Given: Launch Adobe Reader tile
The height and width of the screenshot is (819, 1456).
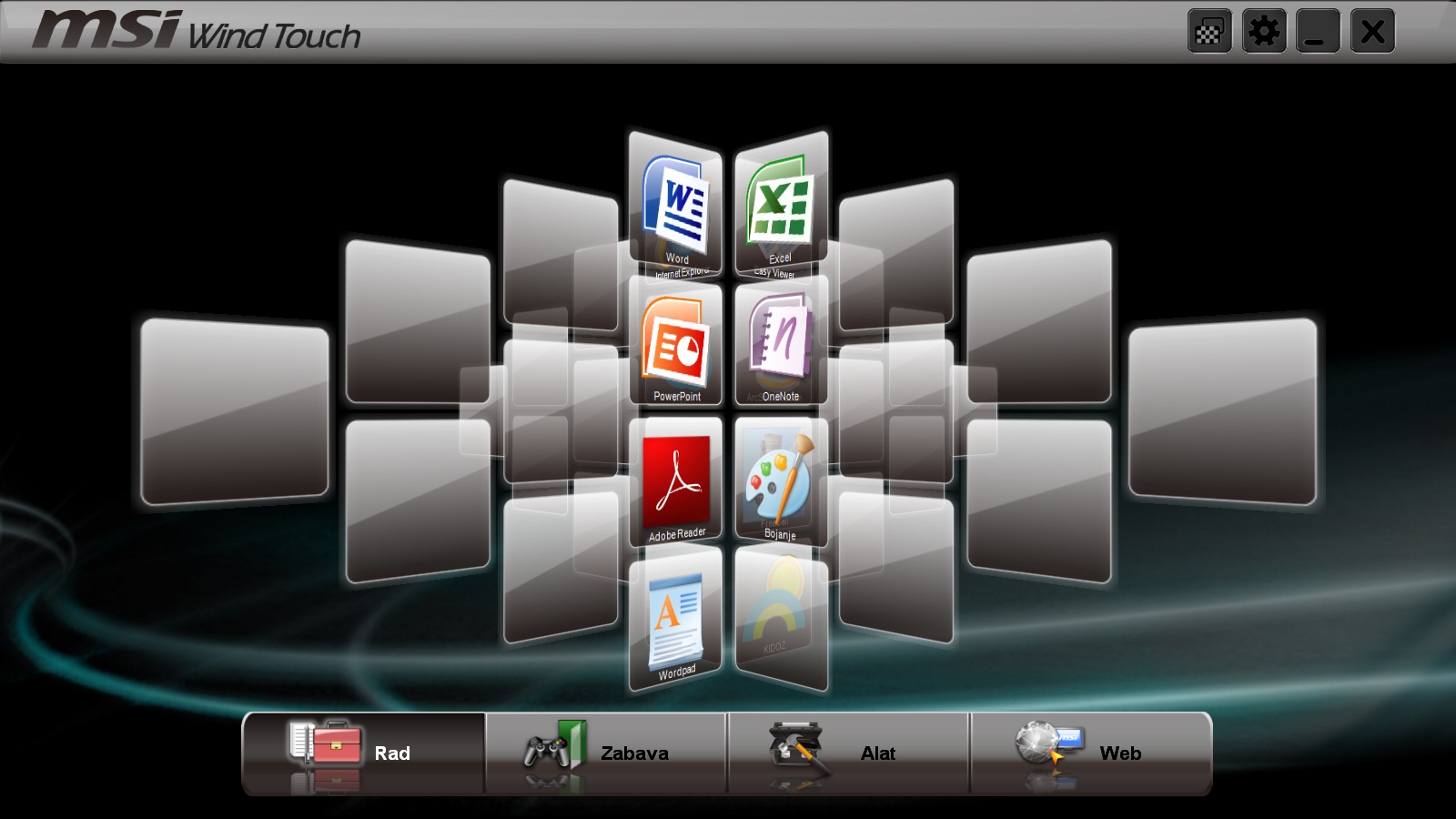Looking at the screenshot, I should 675,482.
